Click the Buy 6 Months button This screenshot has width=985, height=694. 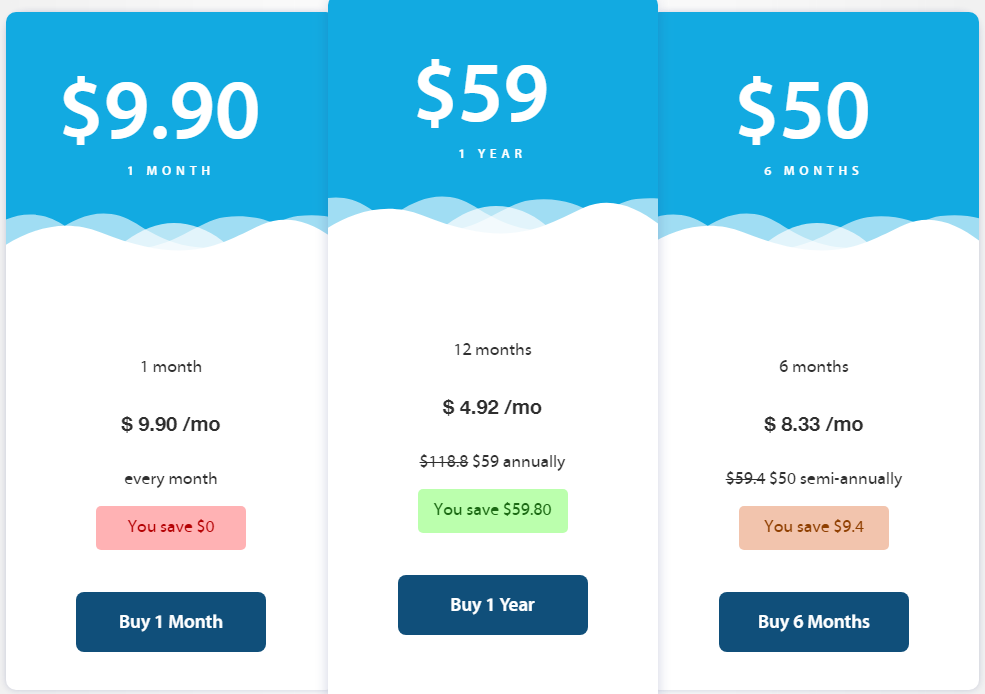pyautogui.click(x=814, y=622)
